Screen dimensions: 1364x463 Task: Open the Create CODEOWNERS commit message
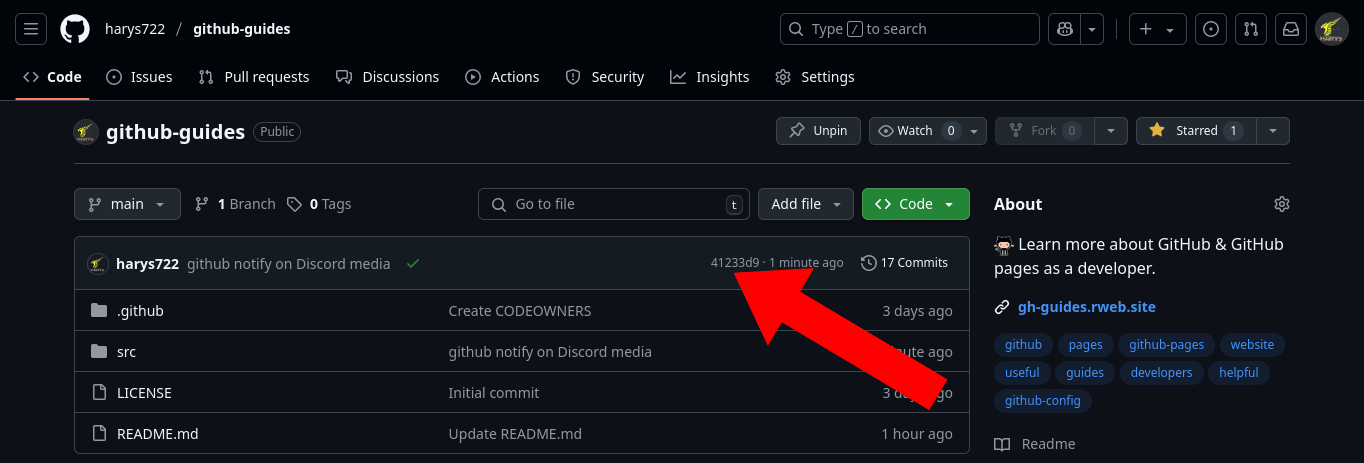(x=520, y=311)
